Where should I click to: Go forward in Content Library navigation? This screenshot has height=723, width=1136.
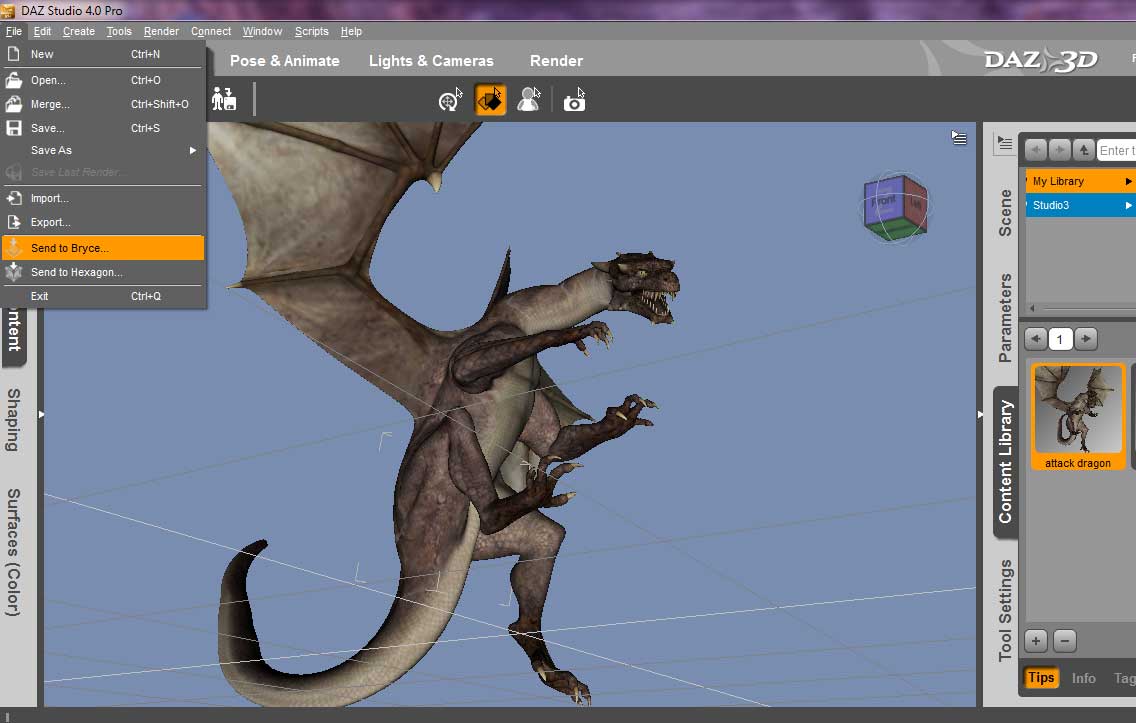[1059, 150]
